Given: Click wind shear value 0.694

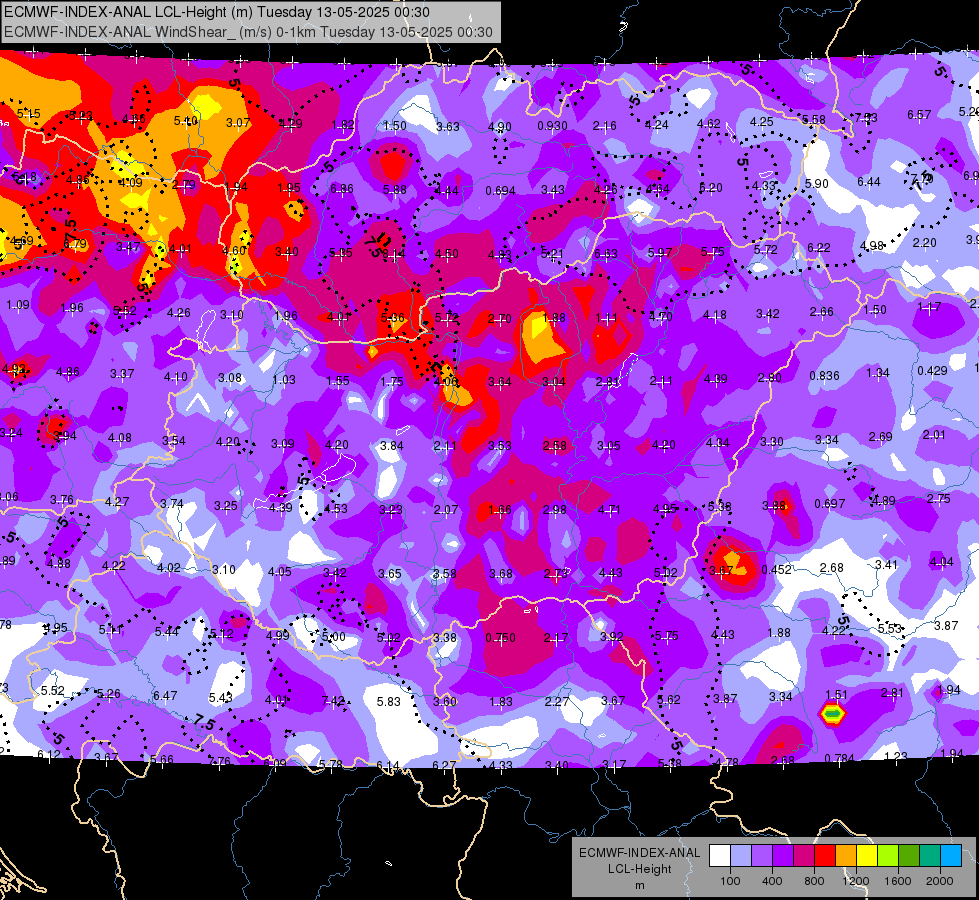Looking at the screenshot, I should (x=500, y=190).
